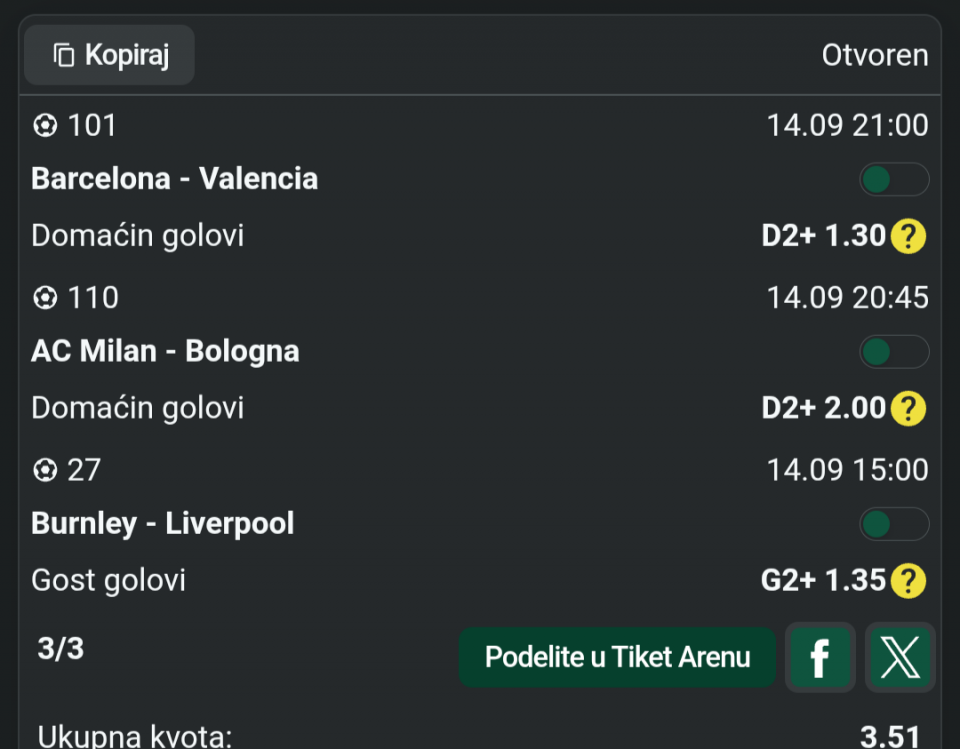
Task: Toggle the AC Milan - Bologna switch
Action: [894, 352]
